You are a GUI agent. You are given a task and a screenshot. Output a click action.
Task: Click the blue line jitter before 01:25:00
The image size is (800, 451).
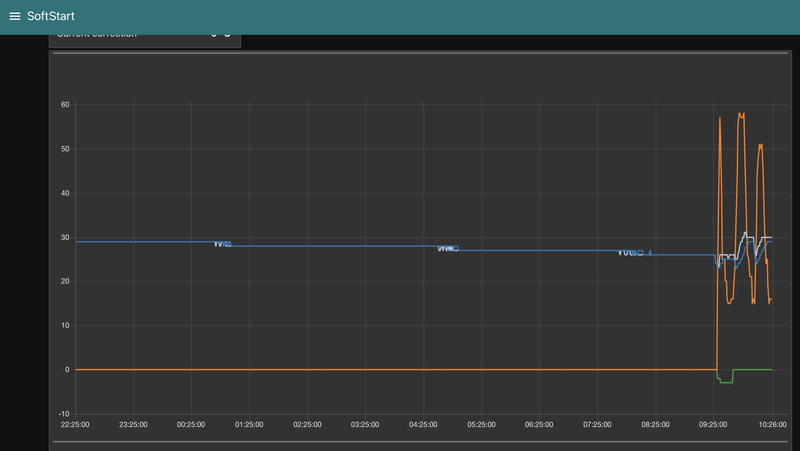pos(222,244)
